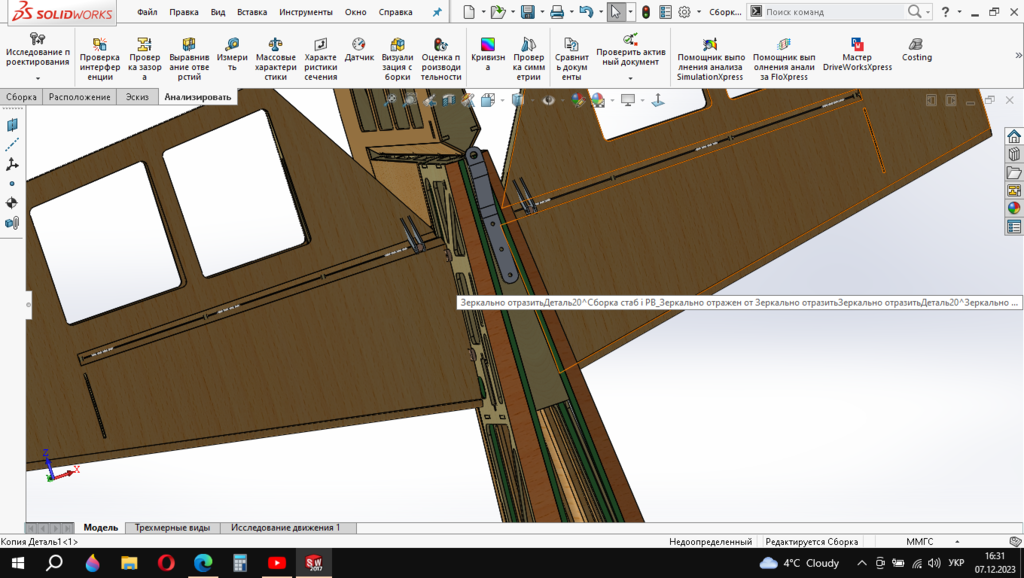Switch to Исследование движения 1 tab
This screenshot has width=1024, height=578.
(x=285, y=527)
